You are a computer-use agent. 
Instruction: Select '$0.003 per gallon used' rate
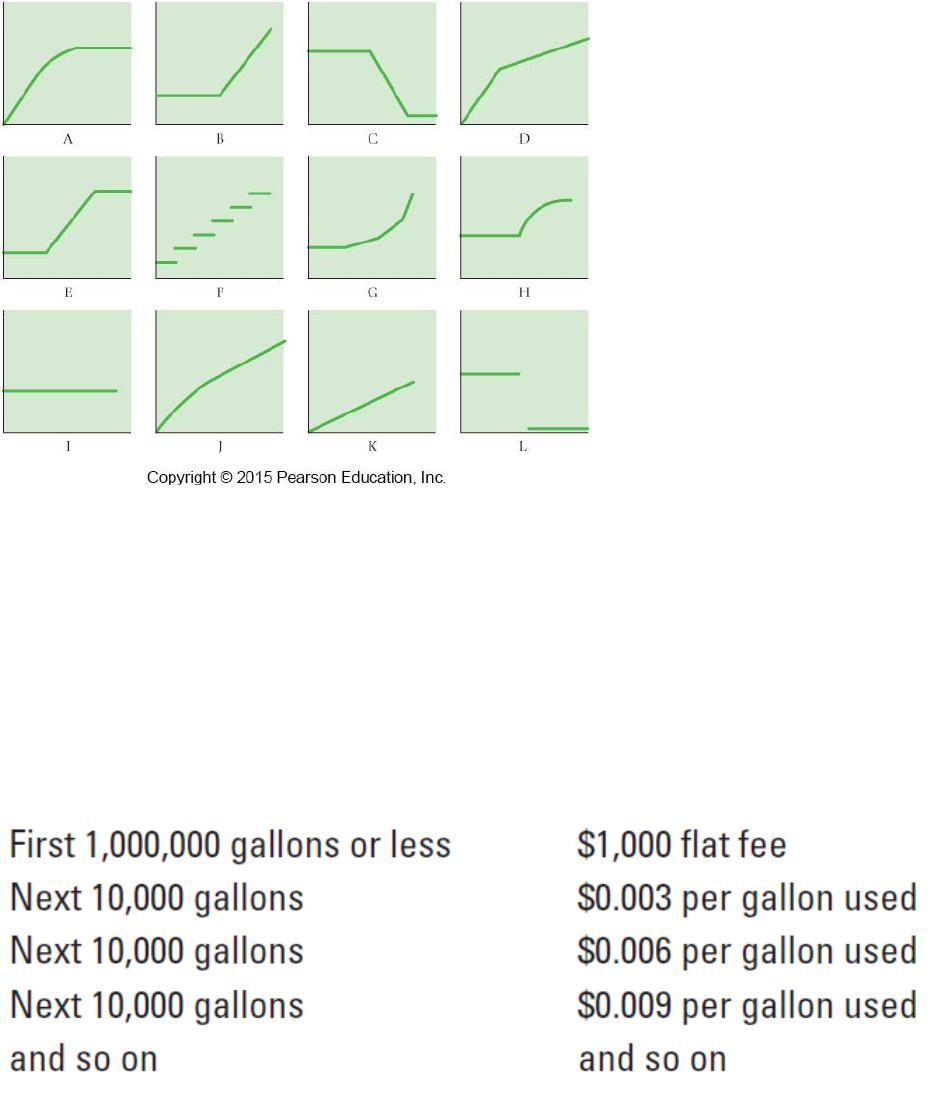click(747, 899)
